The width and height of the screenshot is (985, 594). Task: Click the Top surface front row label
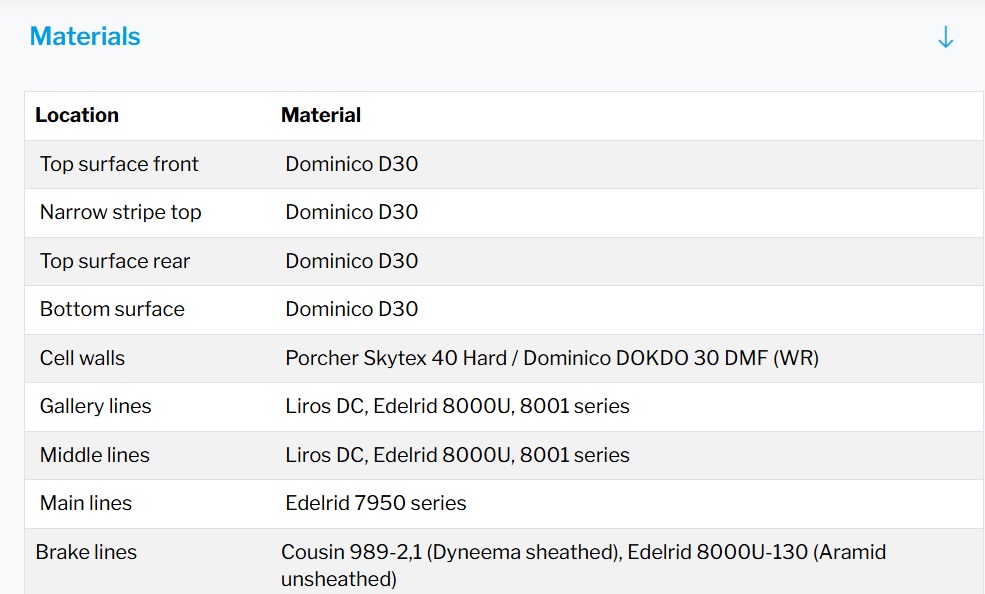(x=119, y=164)
